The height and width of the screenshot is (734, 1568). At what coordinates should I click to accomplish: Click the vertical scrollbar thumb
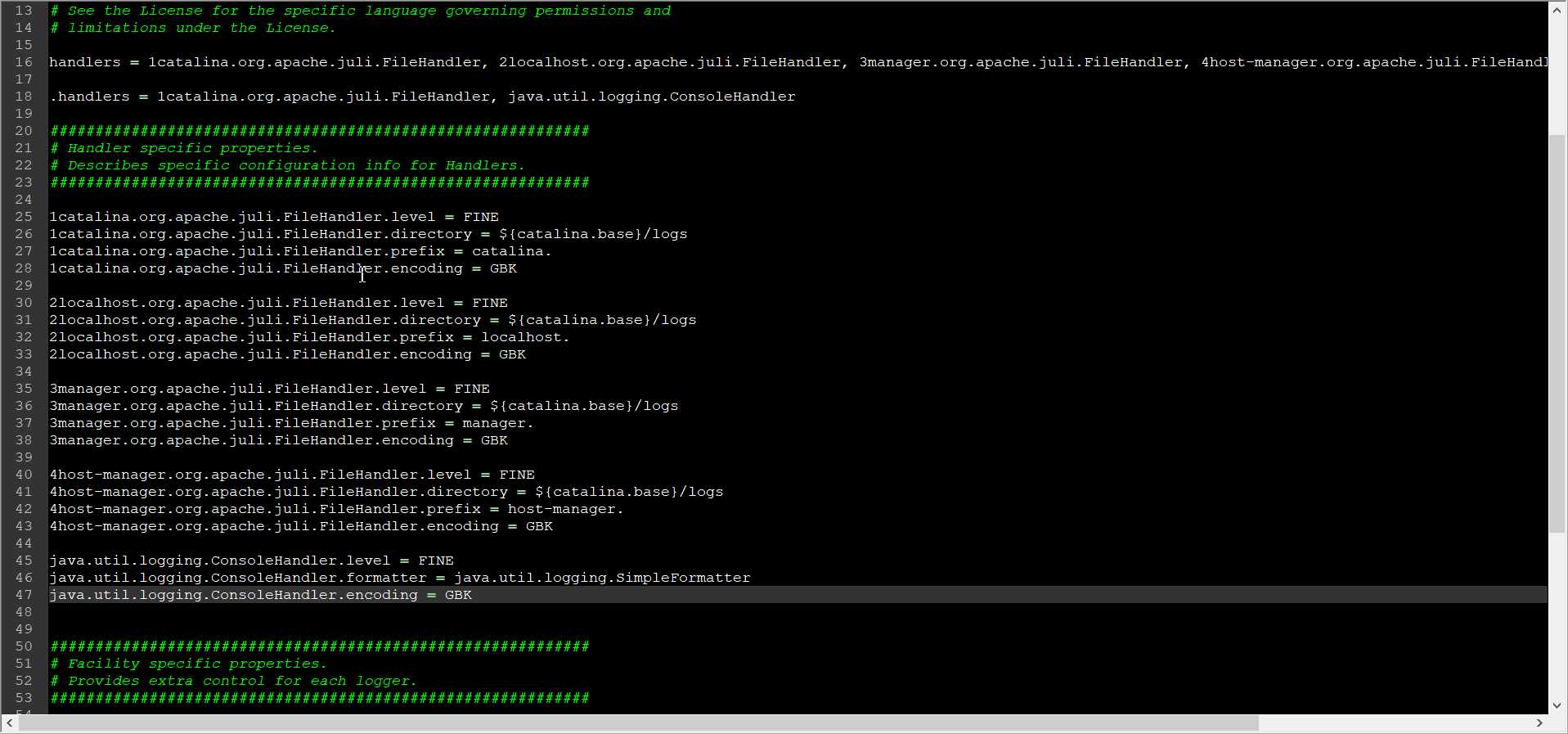pyautogui.click(x=1557, y=334)
